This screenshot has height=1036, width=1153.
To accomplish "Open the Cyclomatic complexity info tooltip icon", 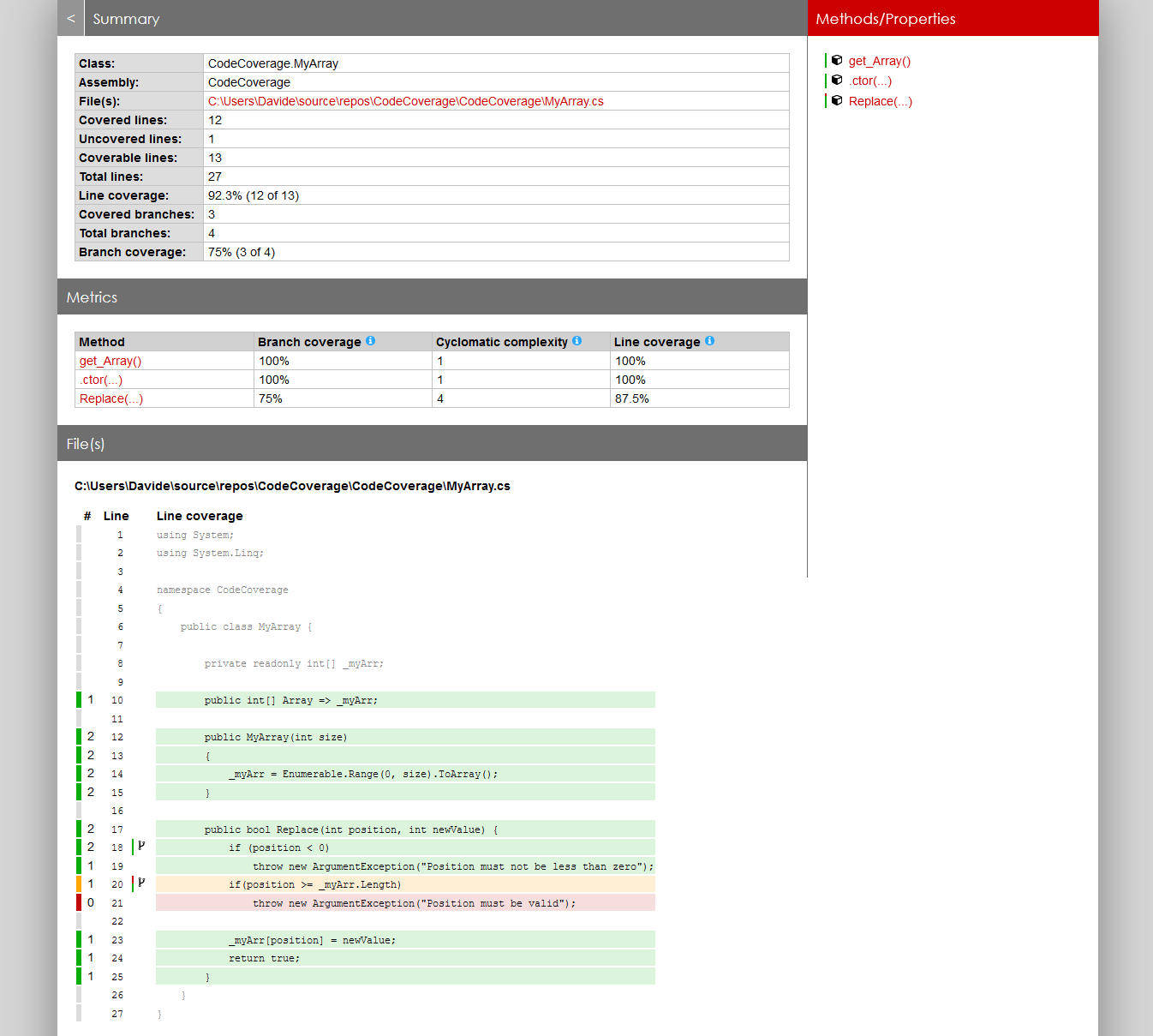I will 576,341.
